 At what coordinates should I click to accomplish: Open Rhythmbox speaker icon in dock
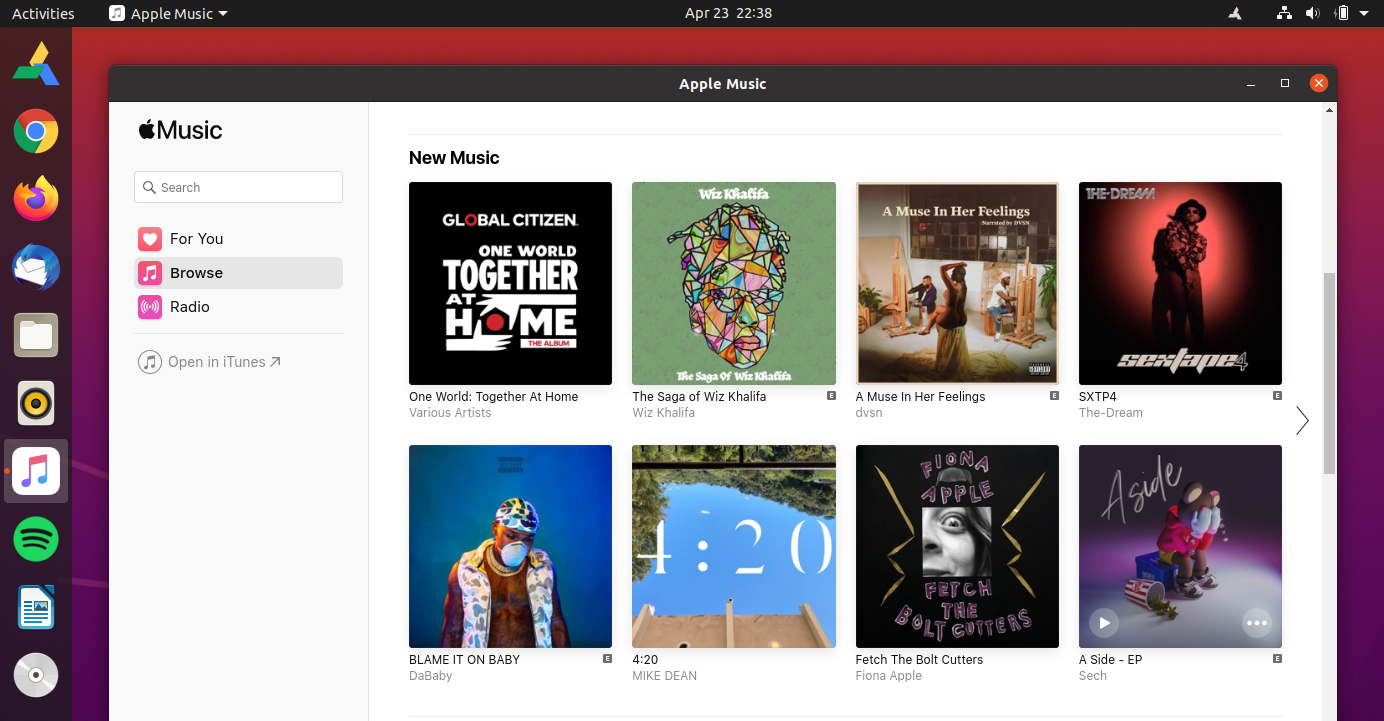[36, 403]
